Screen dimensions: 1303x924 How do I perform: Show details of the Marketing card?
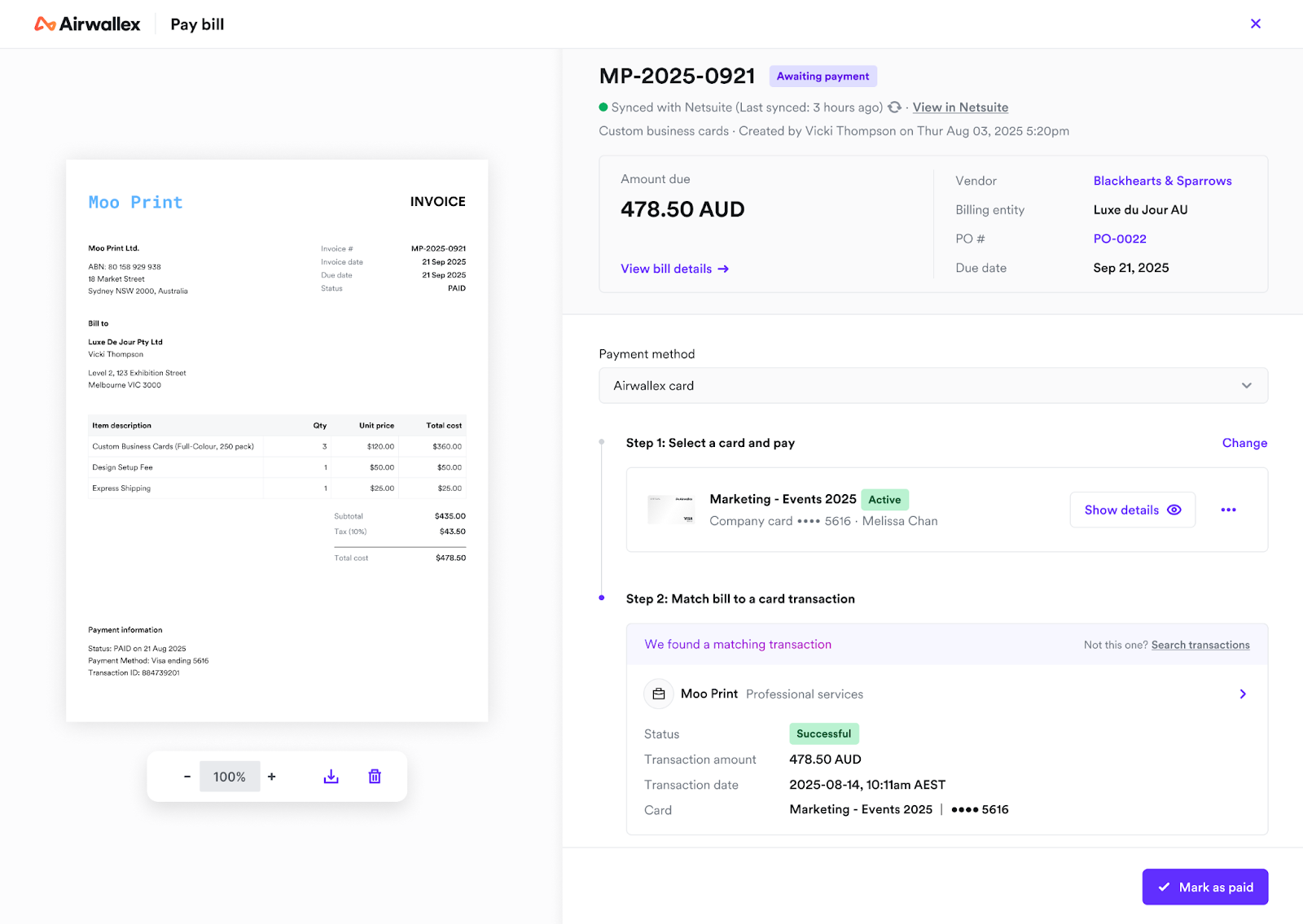click(1132, 510)
